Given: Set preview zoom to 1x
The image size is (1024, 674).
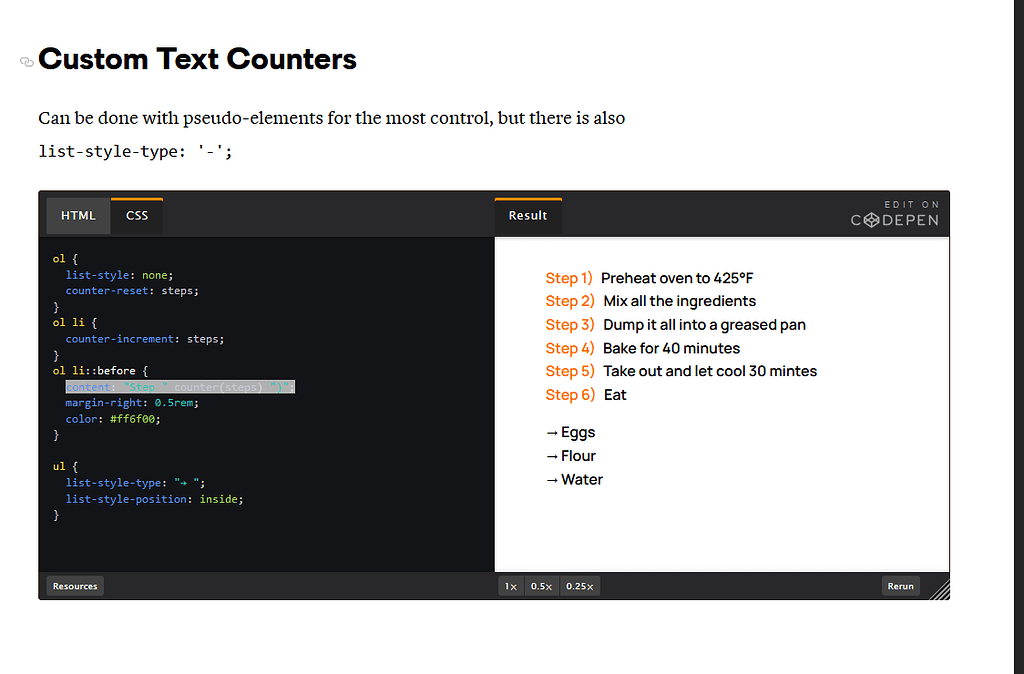Looking at the screenshot, I should coord(510,586).
